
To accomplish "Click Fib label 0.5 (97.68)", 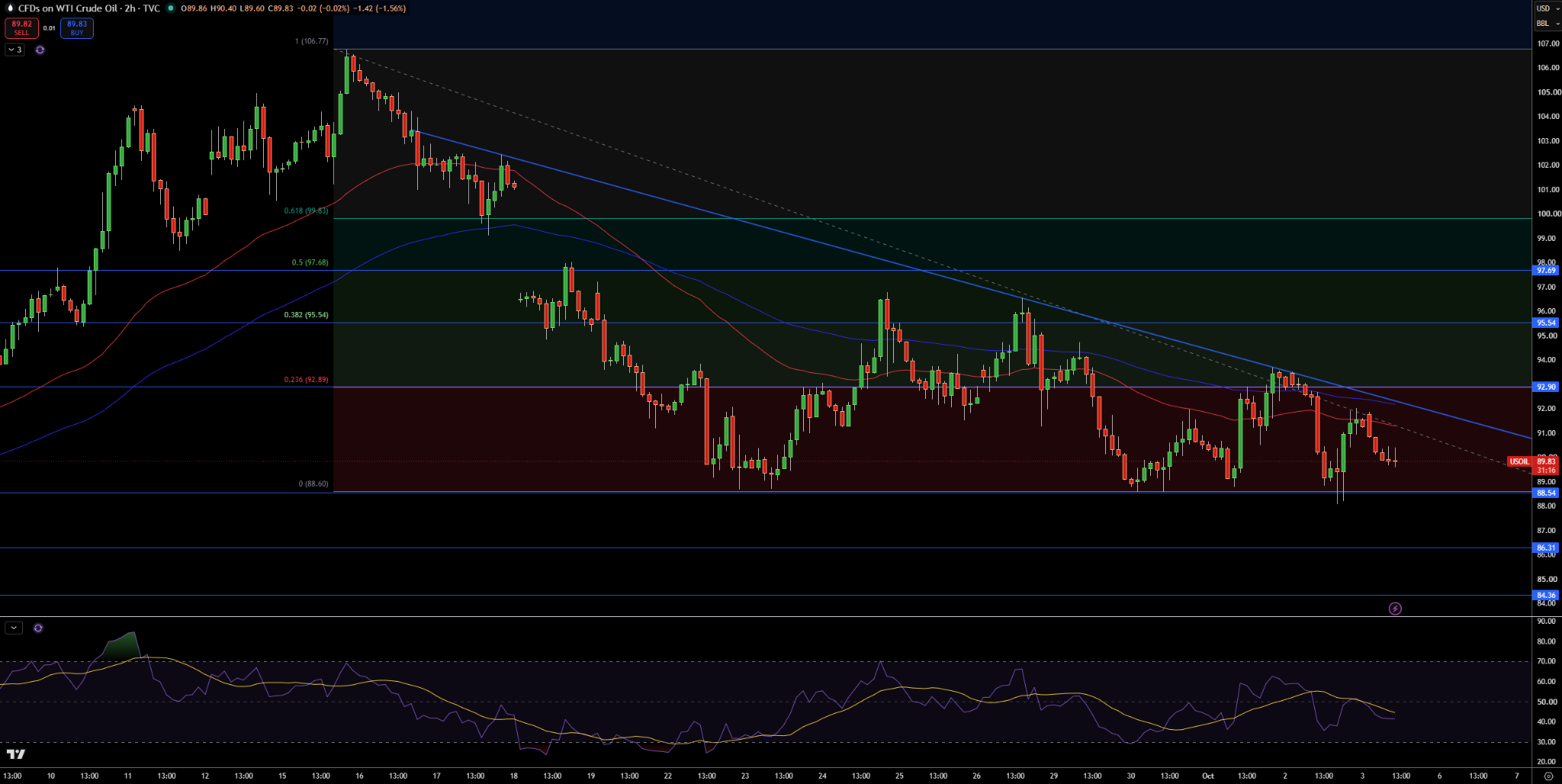I will (x=310, y=262).
